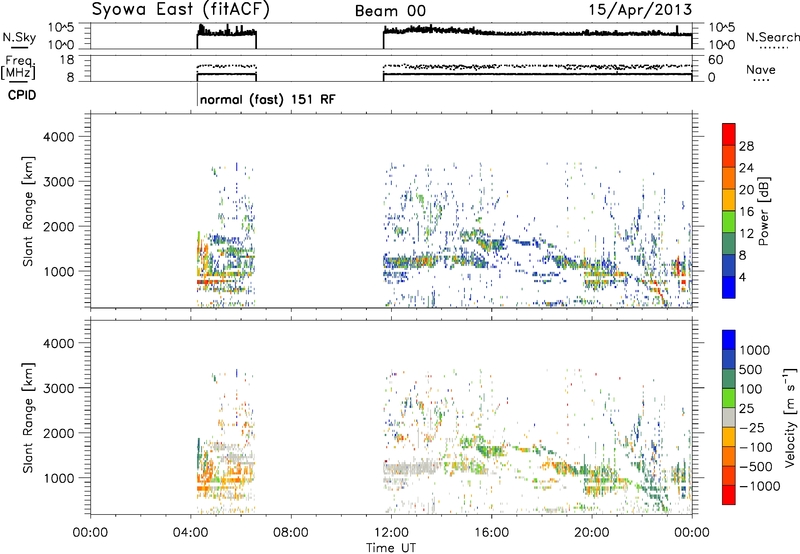This screenshot has height=554, width=800.
Task: Select the 16:00 time tick label
Action: click(x=491, y=533)
